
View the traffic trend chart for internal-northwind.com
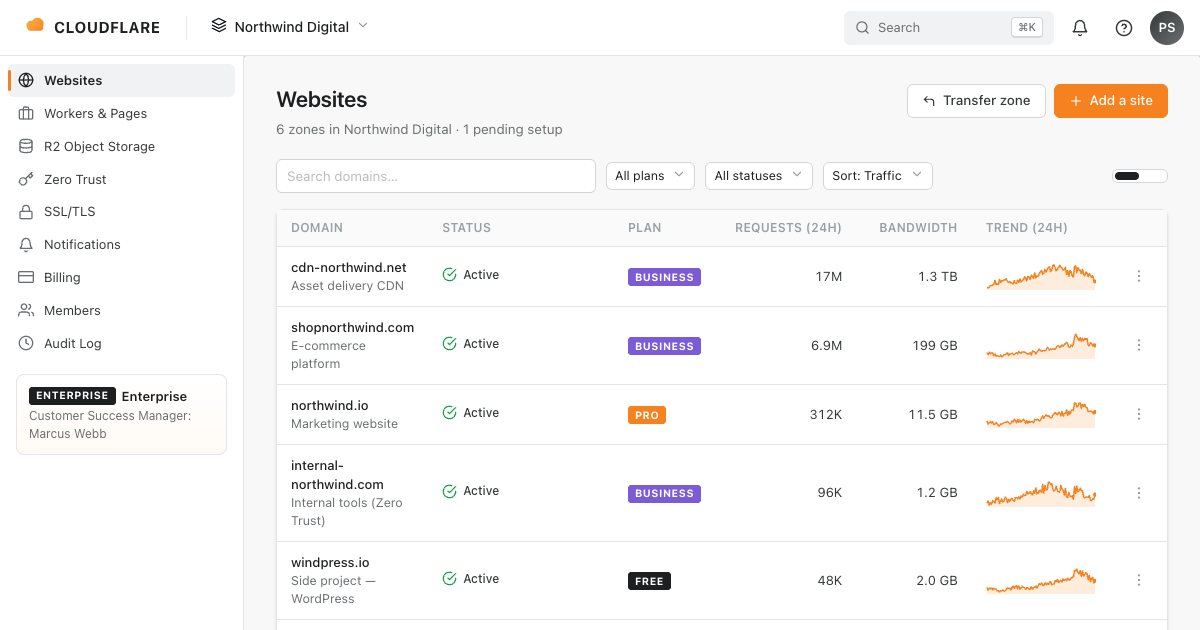[x=1041, y=493]
